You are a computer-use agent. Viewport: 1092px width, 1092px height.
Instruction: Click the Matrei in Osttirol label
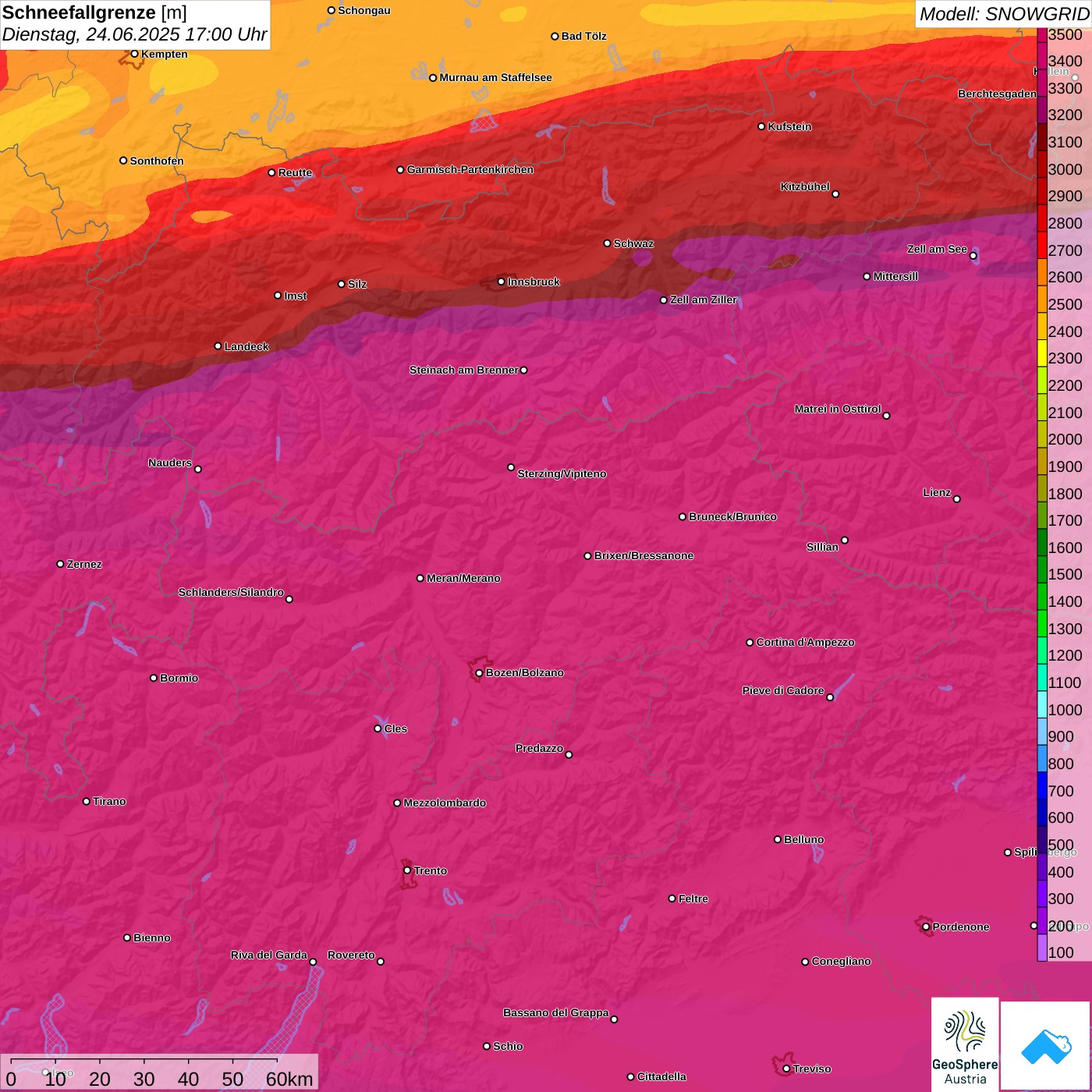[838, 409]
